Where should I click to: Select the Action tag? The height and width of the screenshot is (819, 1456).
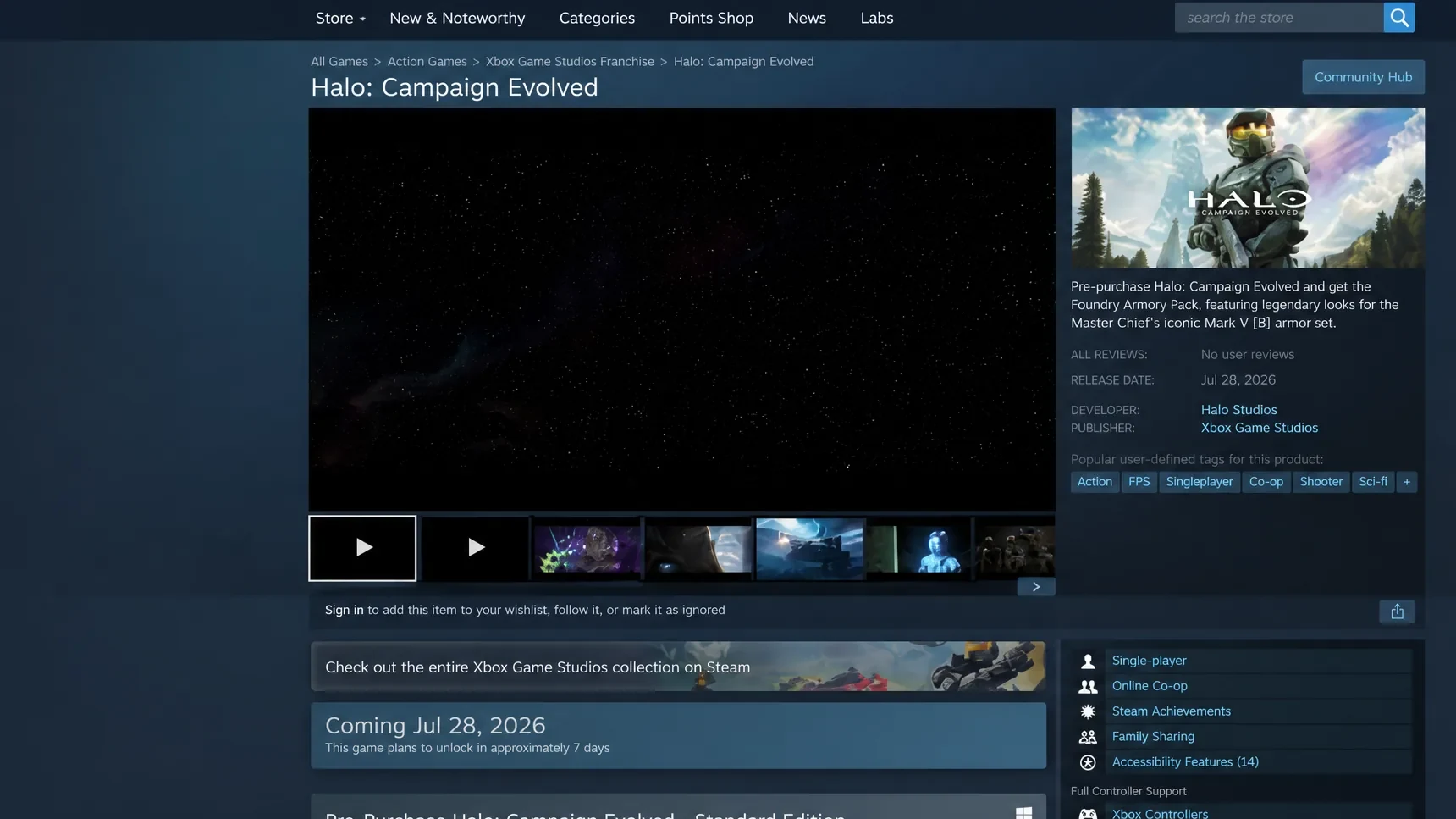click(1095, 482)
